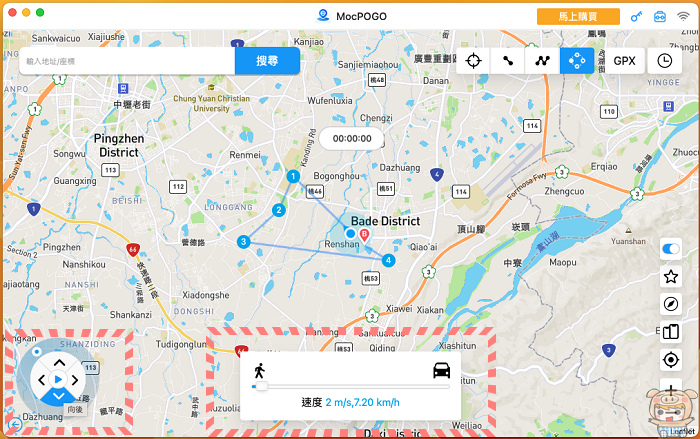This screenshot has height=439, width=700.
Task: Click the Wi-Fi connection icon
Action: (683, 17)
